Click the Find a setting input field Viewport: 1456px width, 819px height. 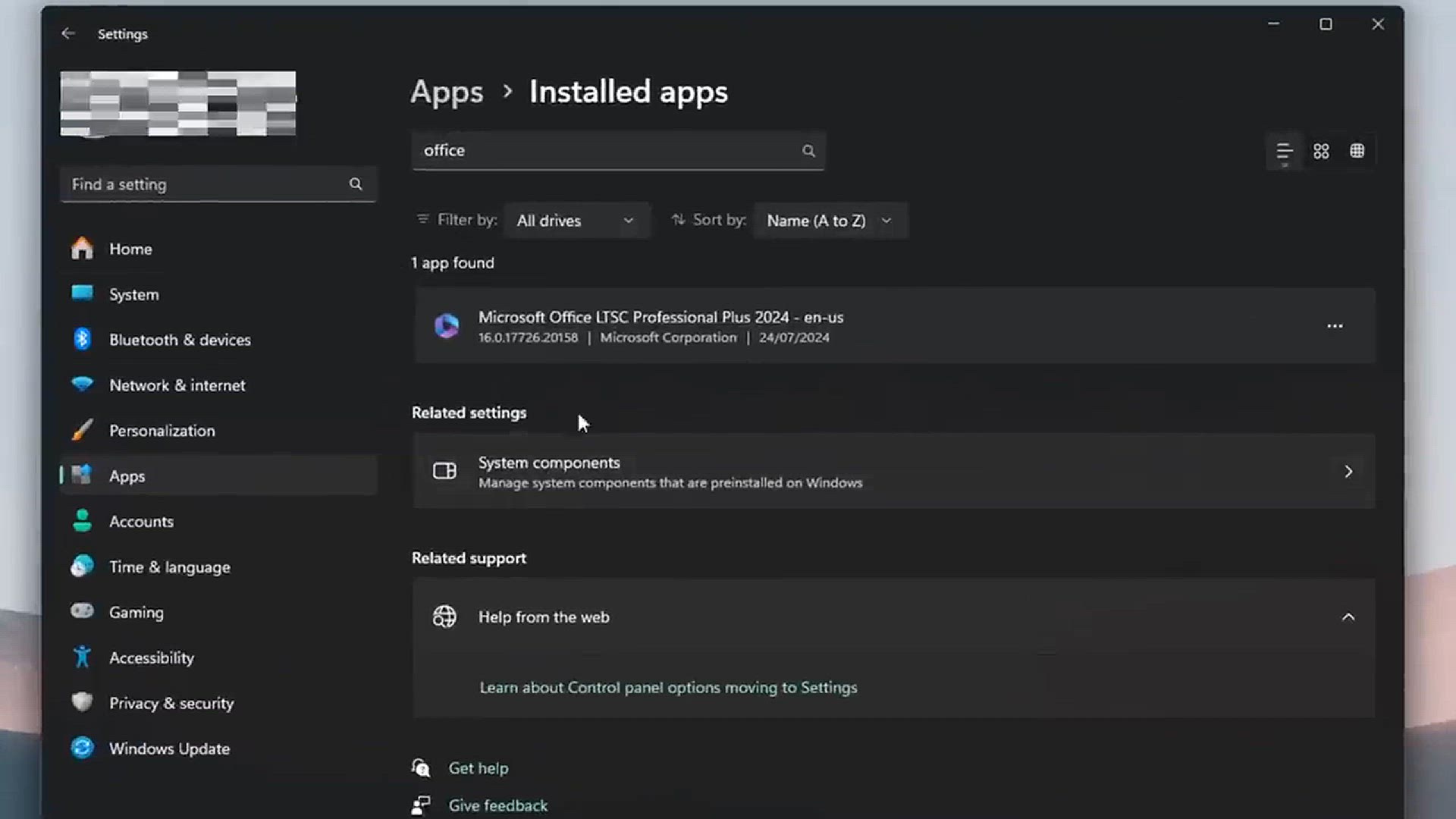coord(205,184)
